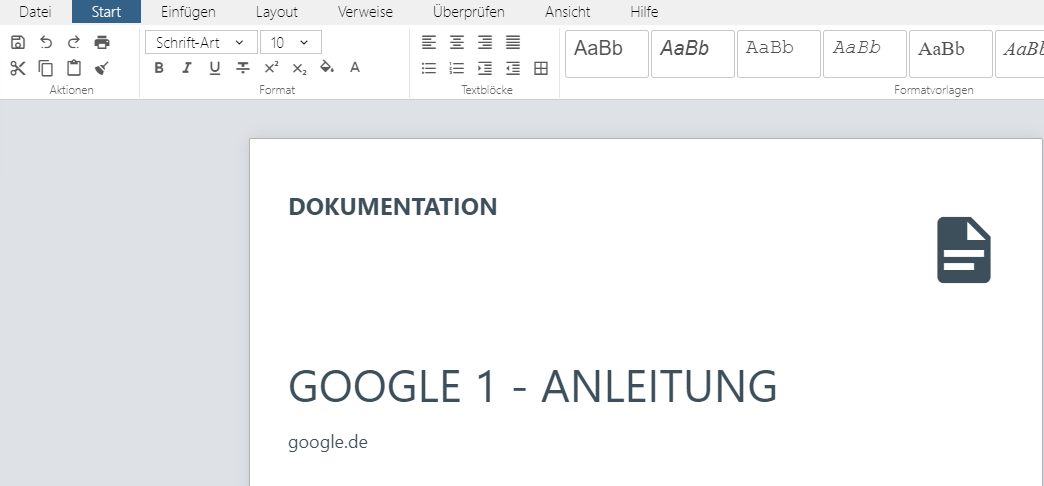Select the document icon image on page

(963, 250)
